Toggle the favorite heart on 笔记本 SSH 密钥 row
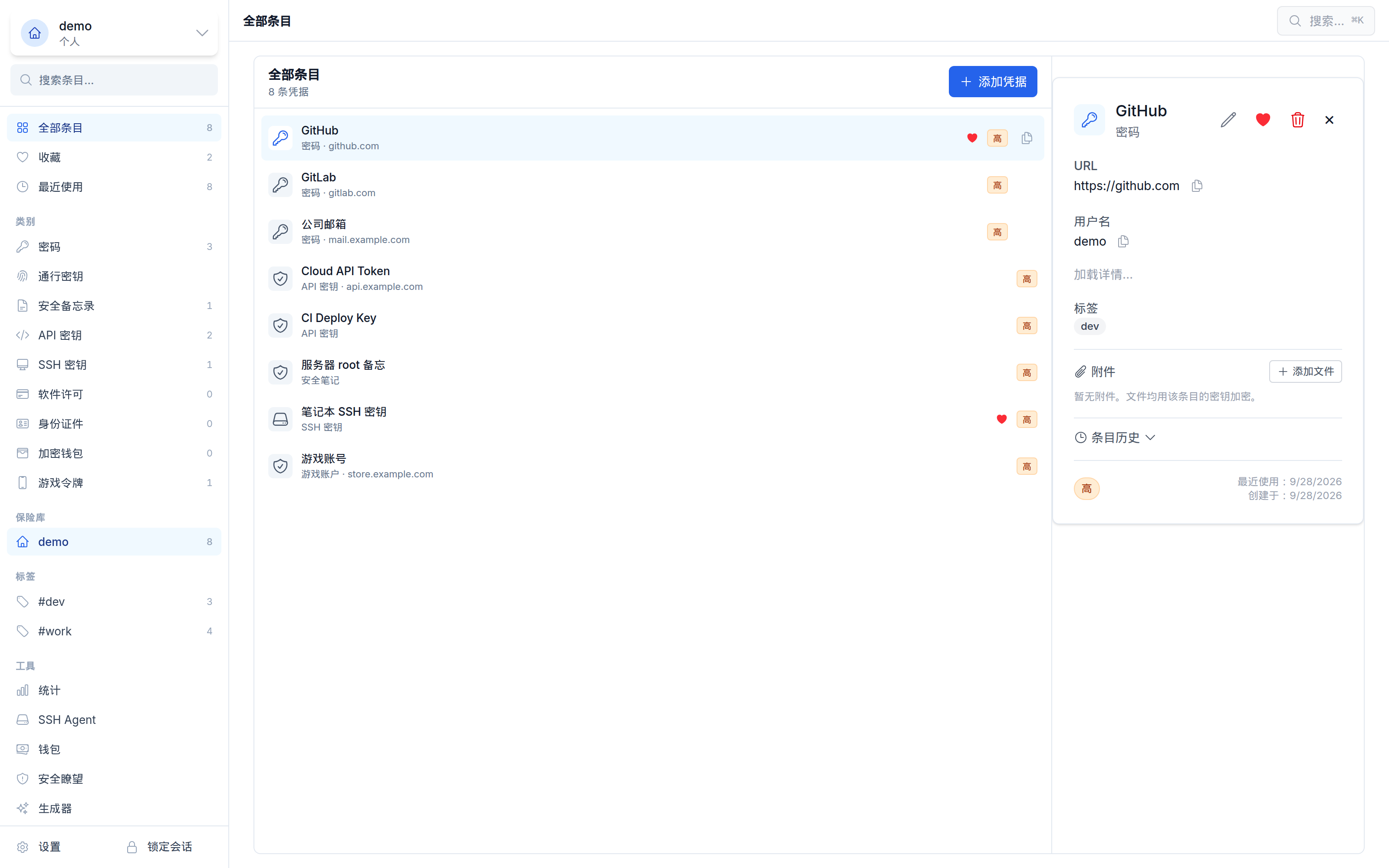The width and height of the screenshot is (1389, 868). click(x=1001, y=419)
